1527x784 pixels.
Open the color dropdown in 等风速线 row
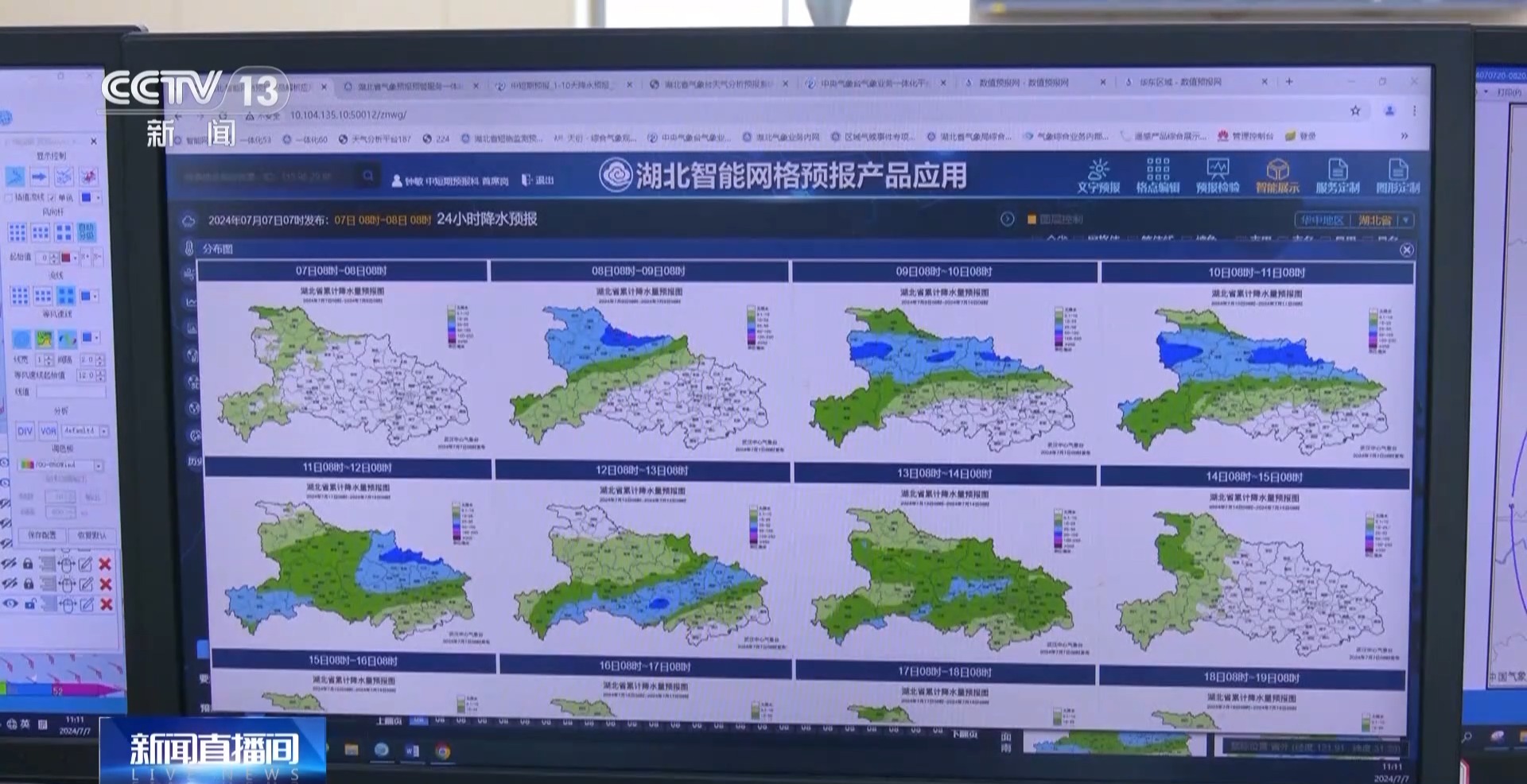pyautogui.click(x=91, y=338)
